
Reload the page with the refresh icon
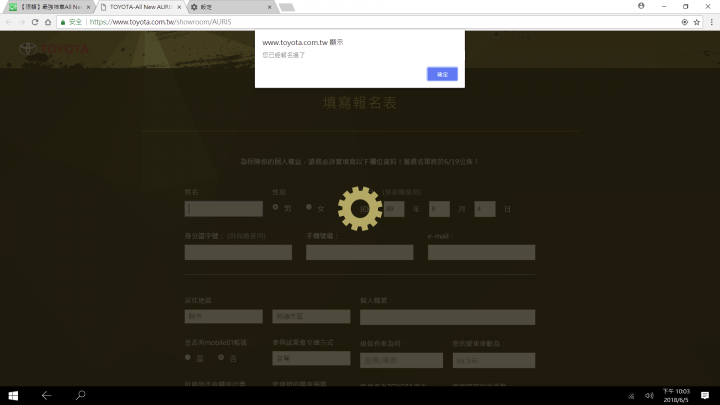click(35, 22)
